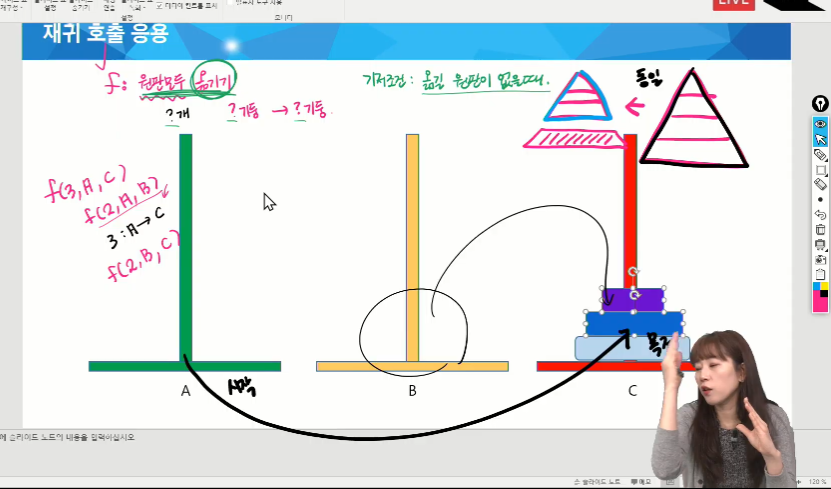The image size is (831, 489).
Task: Select the blue middle disk on pole C
Action: [x=634, y=323]
